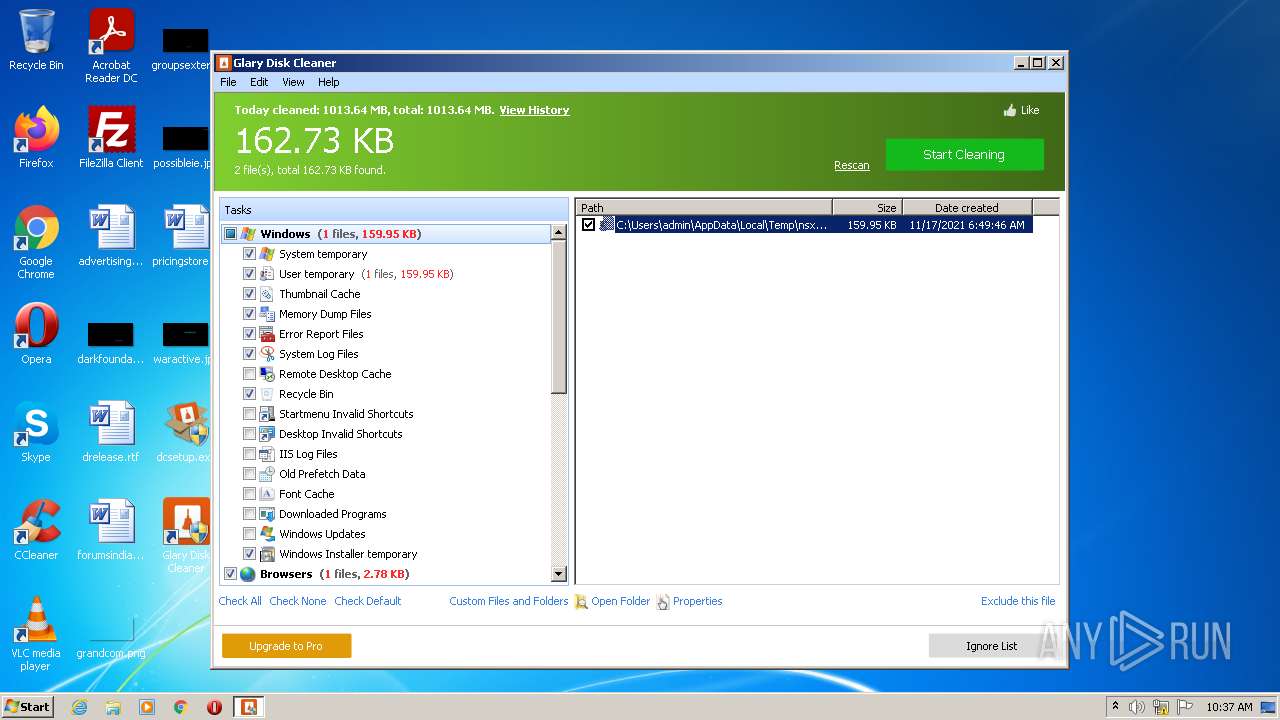Open the FileZilla Client desktop icon
Viewport: 1280px width, 720px height.
[x=111, y=138]
